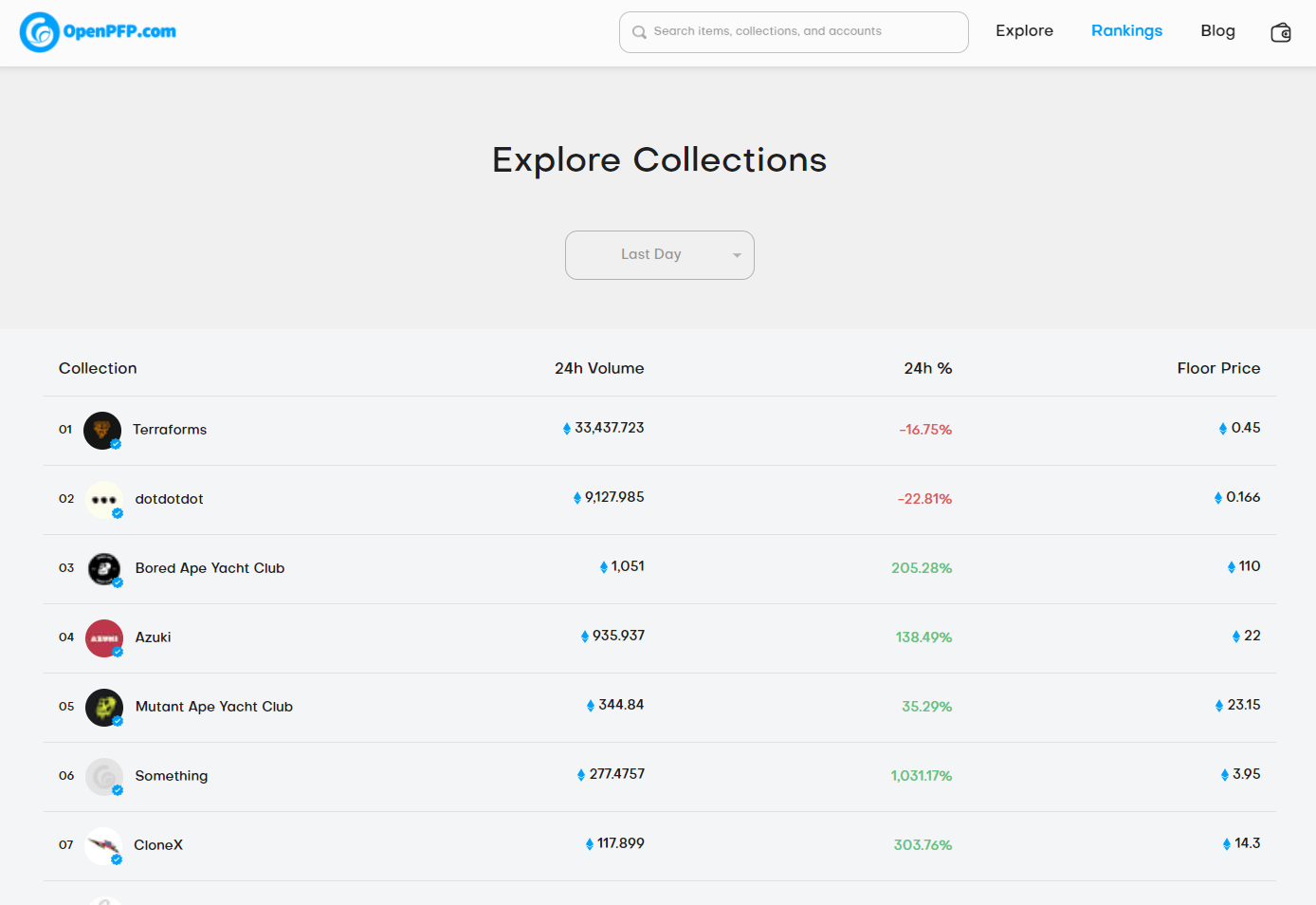Click the Mutant Ape Yacht Club avatar
The height and width of the screenshot is (905, 1316).
pos(104,708)
